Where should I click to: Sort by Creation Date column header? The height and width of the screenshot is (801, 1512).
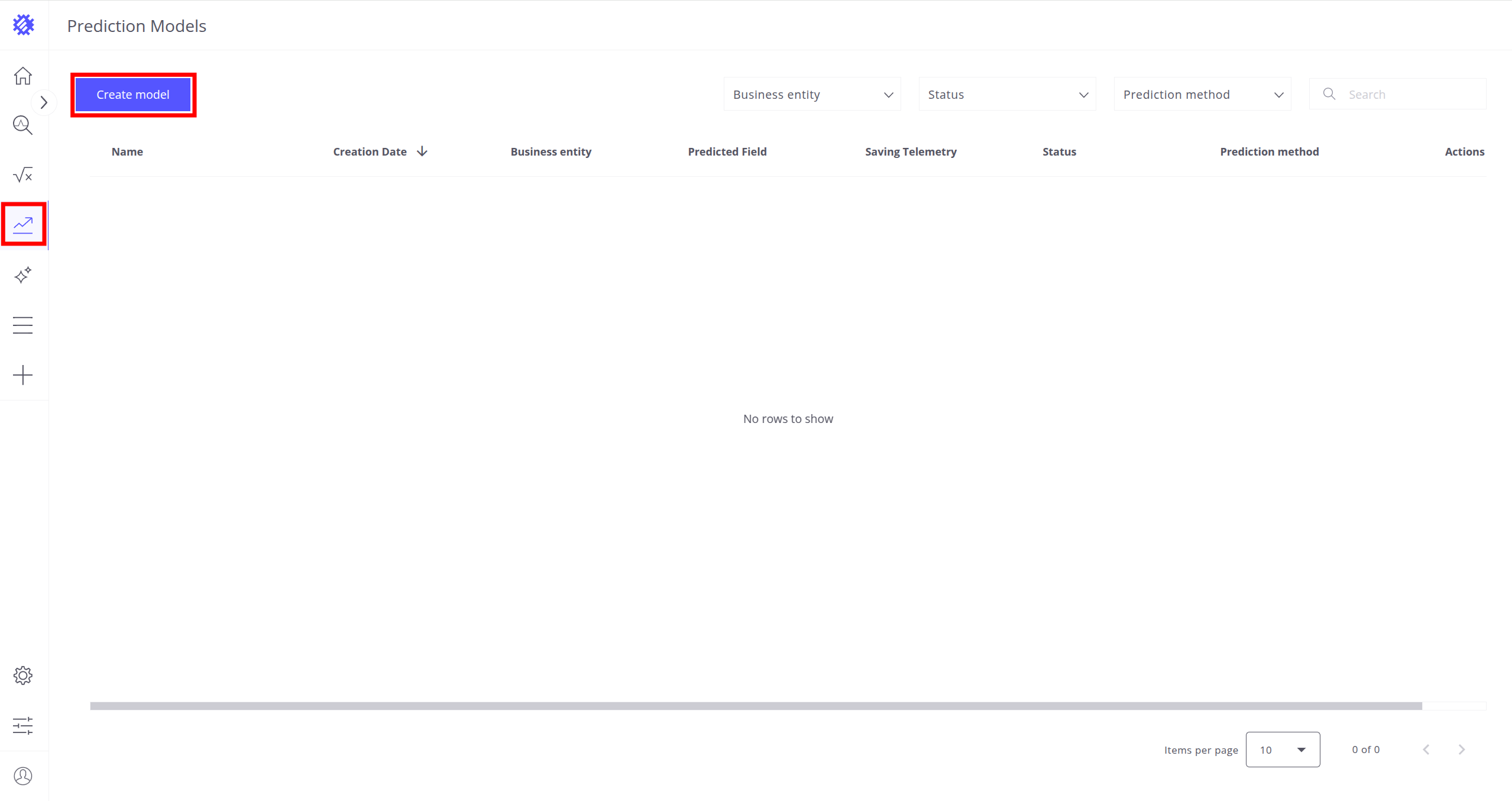370,152
